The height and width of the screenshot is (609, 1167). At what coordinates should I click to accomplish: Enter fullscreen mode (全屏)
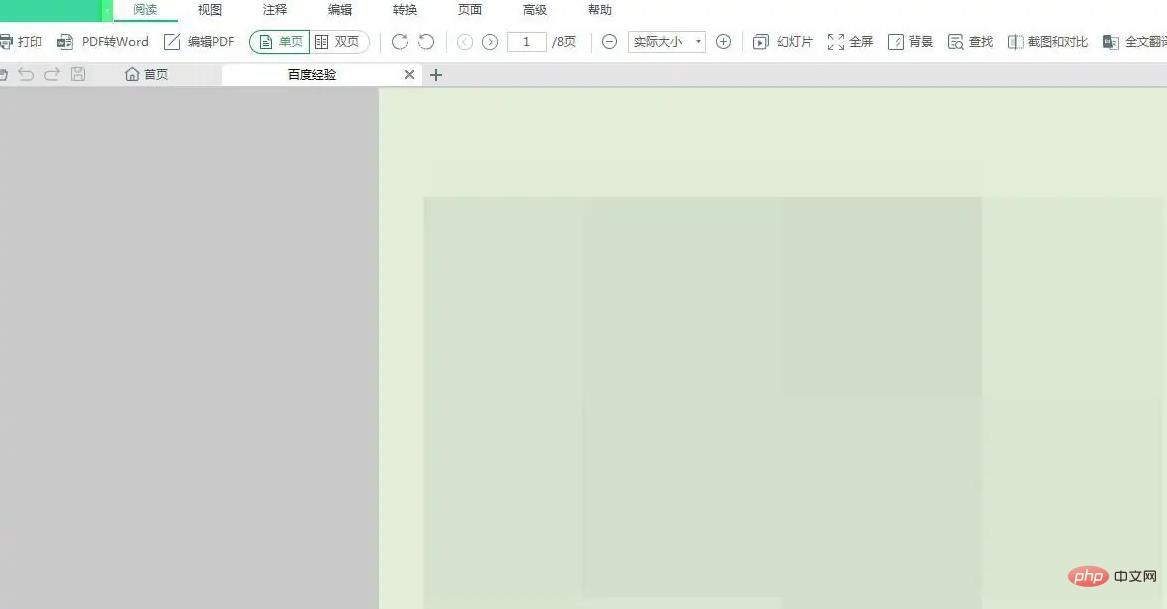pos(850,42)
